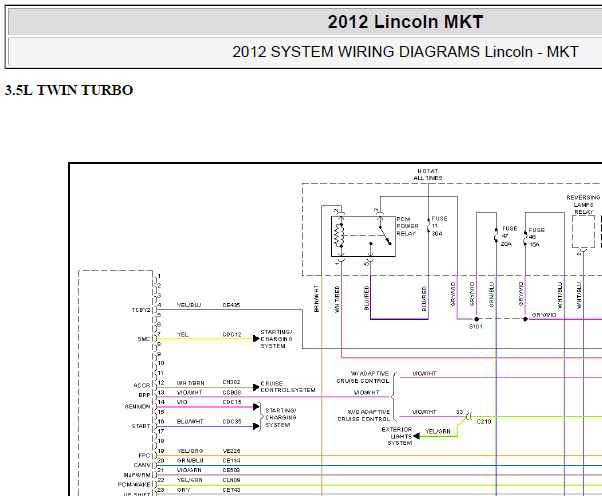
Task: Click the 2012 SYSTEM WIRING DIAGRAMS subtitle
Action: click(405, 52)
